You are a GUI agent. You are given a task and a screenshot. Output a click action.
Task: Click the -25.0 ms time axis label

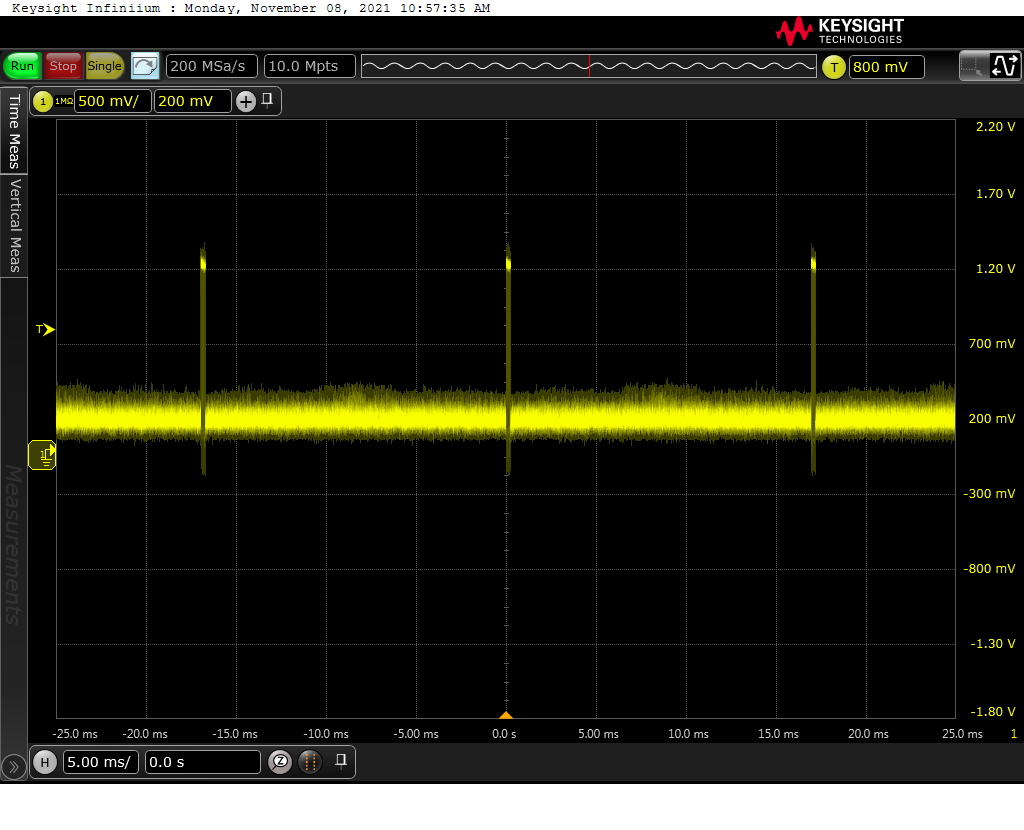coord(75,734)
